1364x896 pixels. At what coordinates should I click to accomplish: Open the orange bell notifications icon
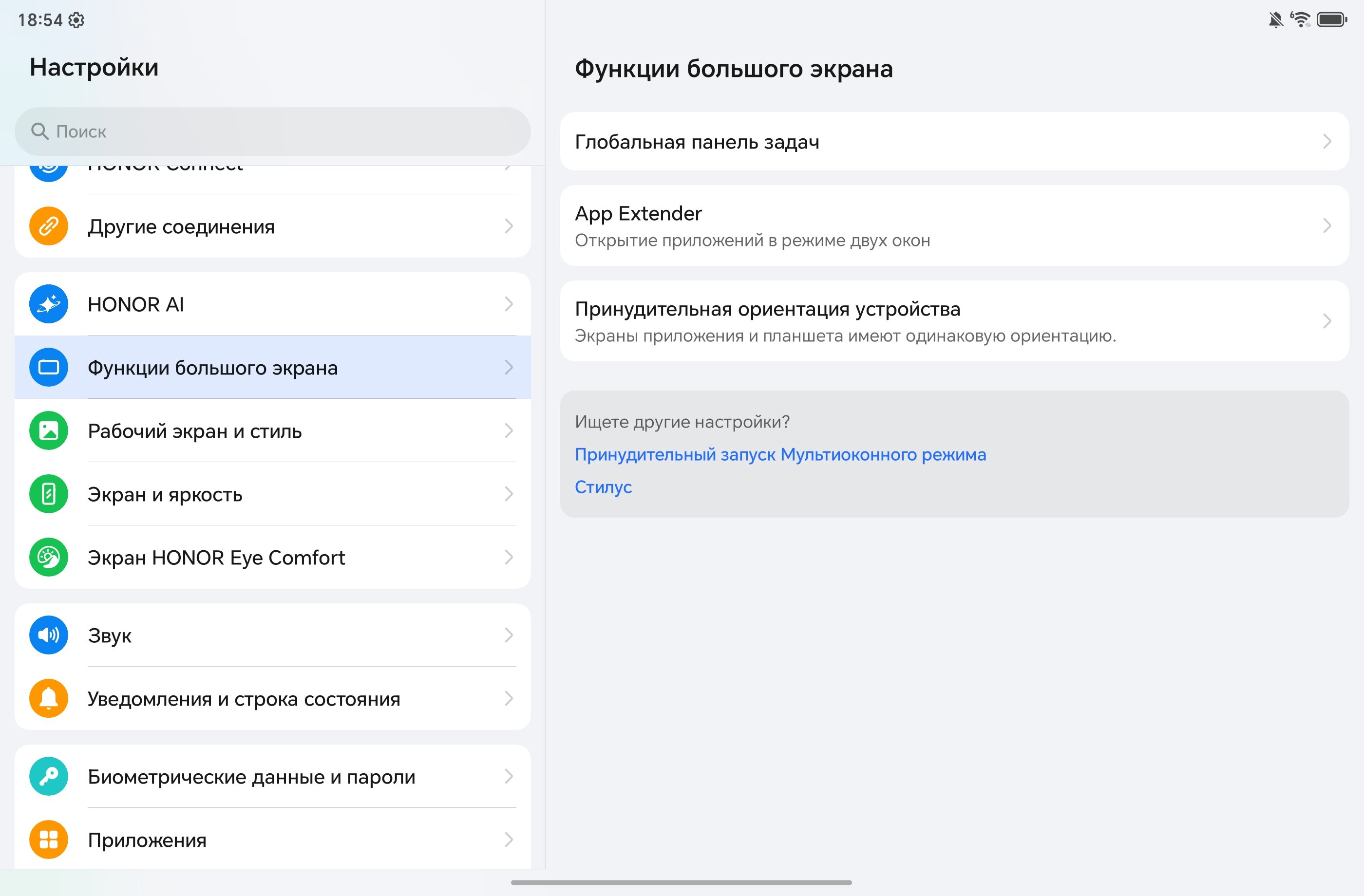coord(49,698)
